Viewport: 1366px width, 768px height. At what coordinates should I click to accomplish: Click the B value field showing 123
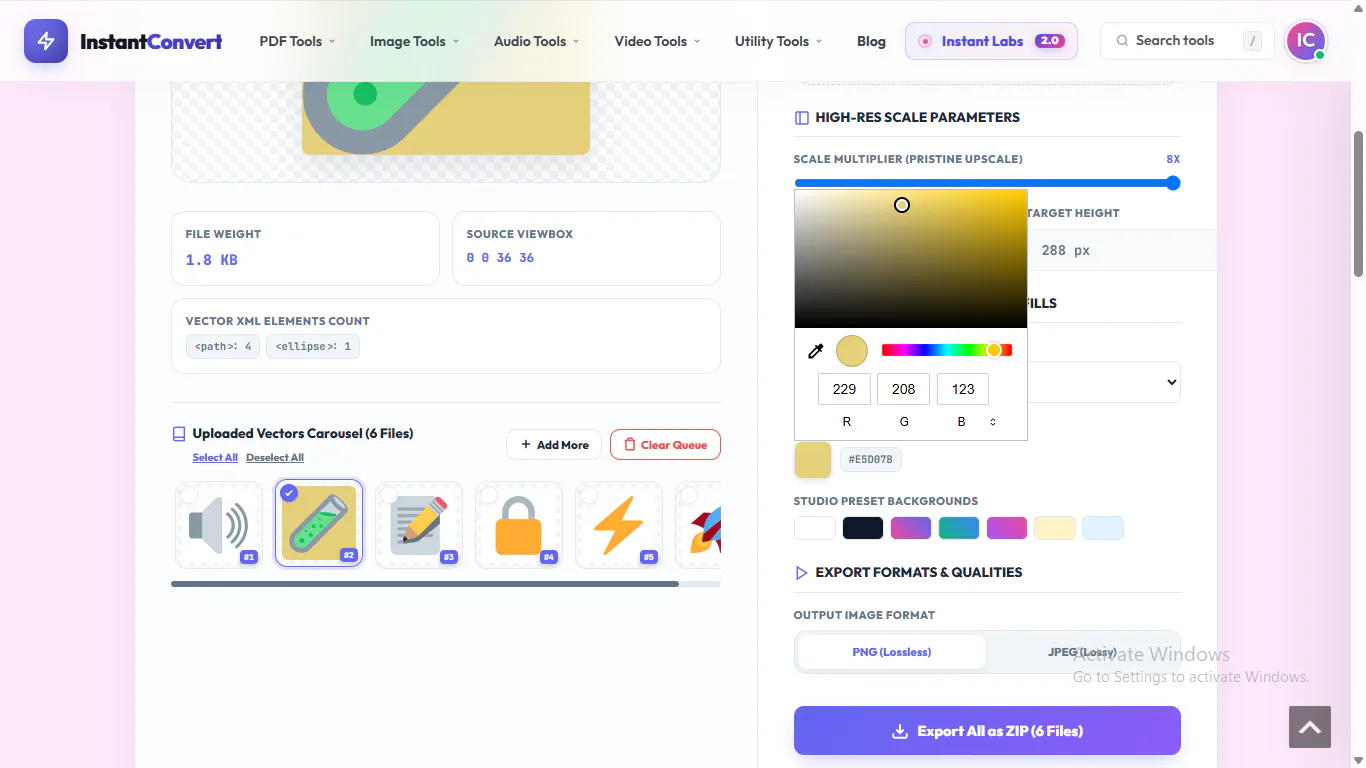(962, 389)
